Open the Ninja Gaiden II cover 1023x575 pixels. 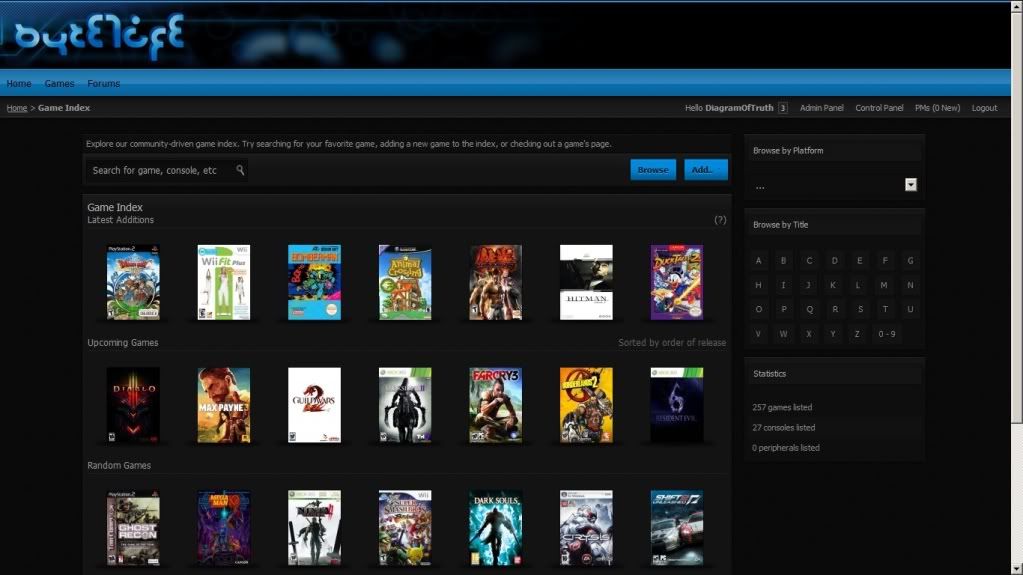(314, 528)
